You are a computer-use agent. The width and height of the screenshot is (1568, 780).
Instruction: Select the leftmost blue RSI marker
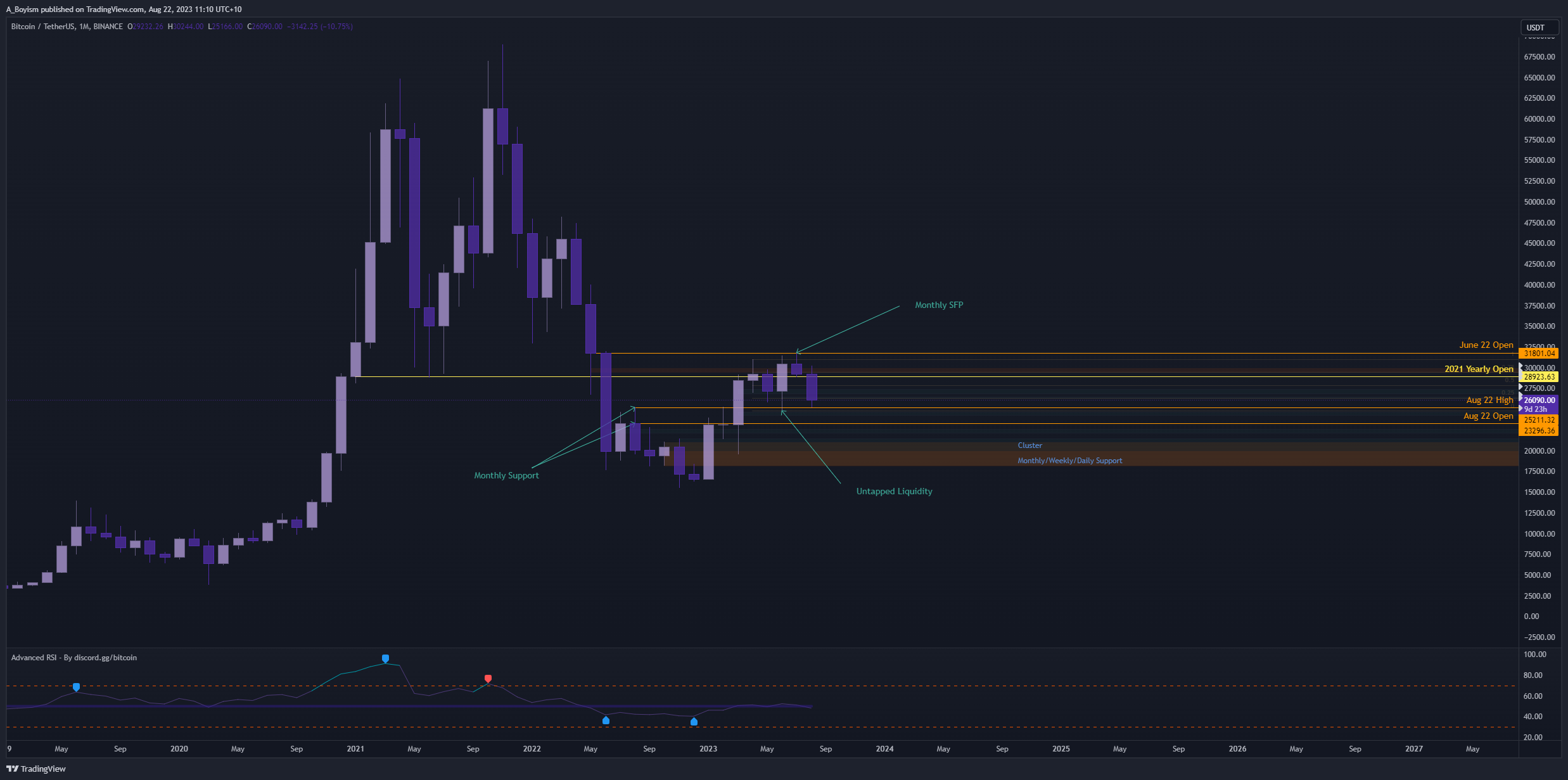(76, 687)
